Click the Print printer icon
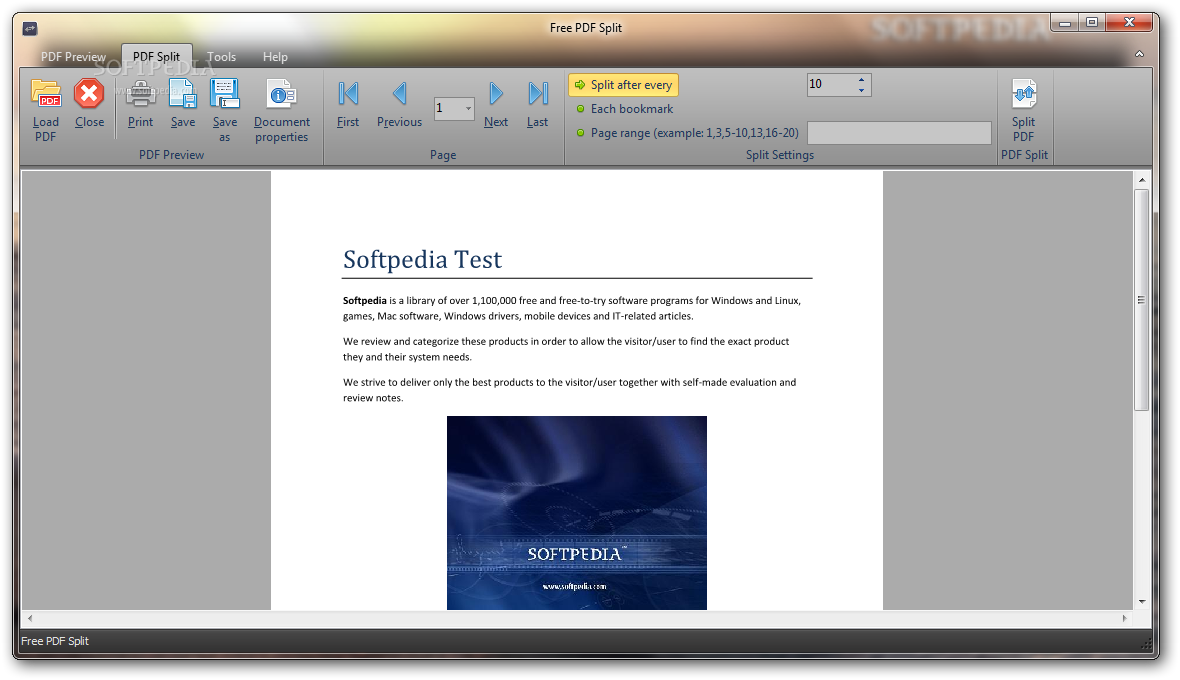The height and width of the screenshot is (680, 1180). point(140,94)
